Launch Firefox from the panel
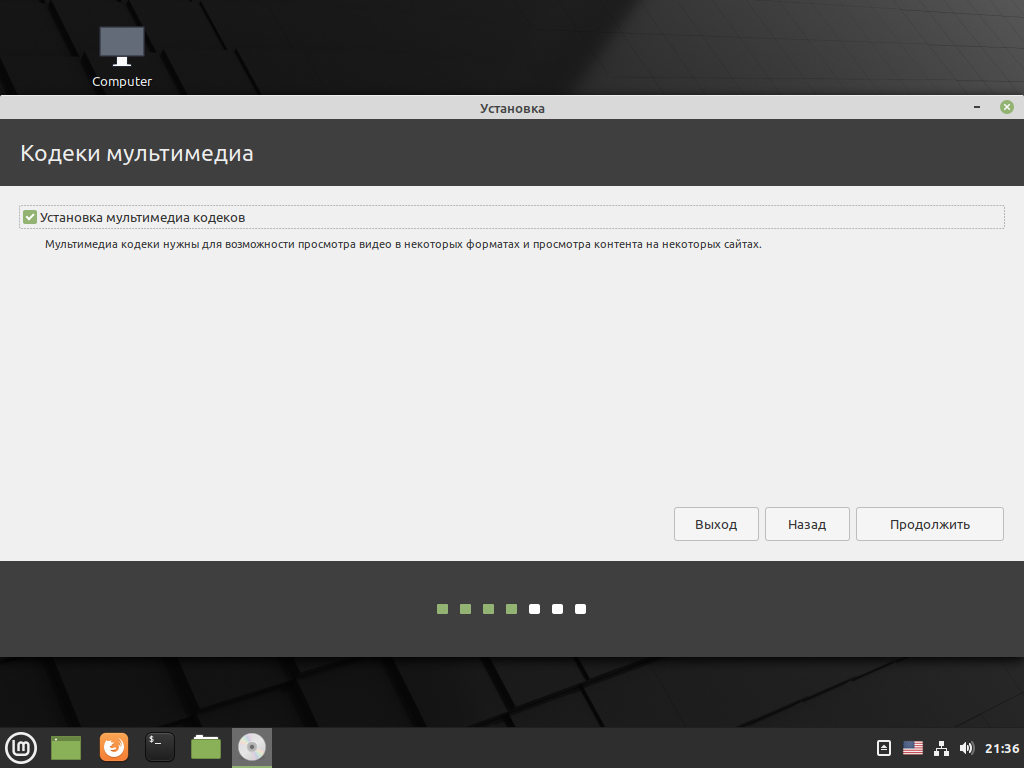The image size is (1024, 768). click(114, 747)
